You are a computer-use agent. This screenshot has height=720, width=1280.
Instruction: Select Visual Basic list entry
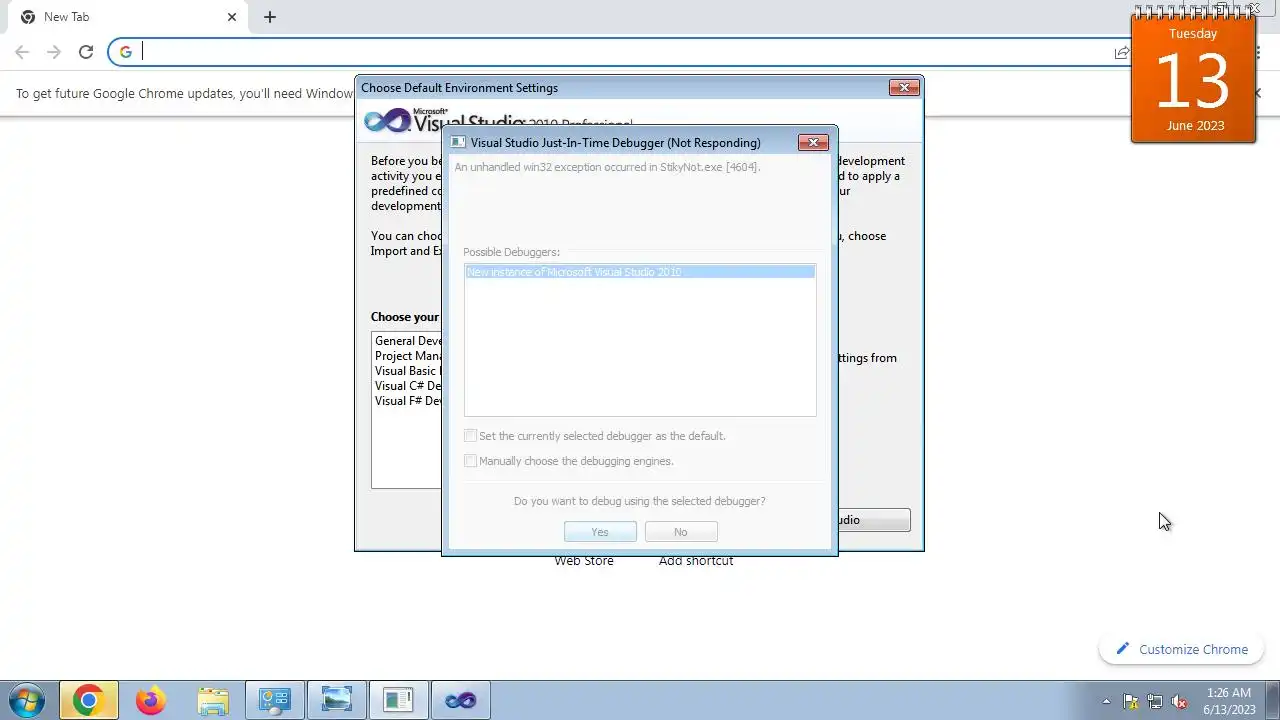pos(408,371)
